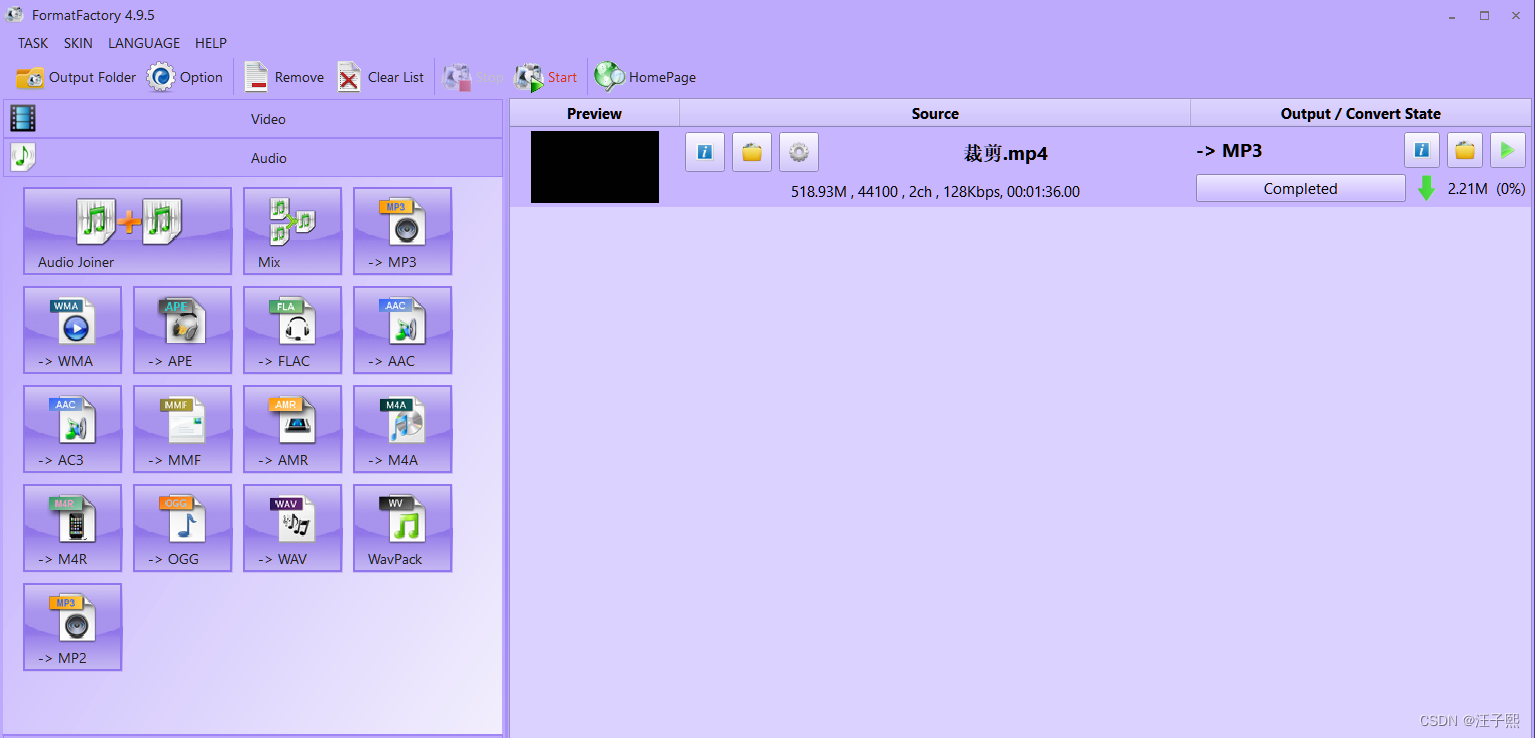Viewport: 1535px width, 738px height.
Task: Choose the -> FLAC conversion format
Action: tap(292, 330)
